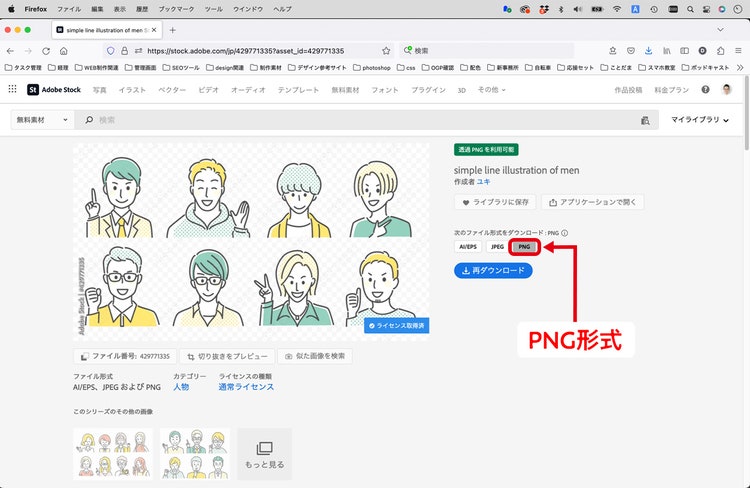Click the Firefox 検索 search box
The height and width of the screenshot is (488, 750).
[x=485, y=51]
